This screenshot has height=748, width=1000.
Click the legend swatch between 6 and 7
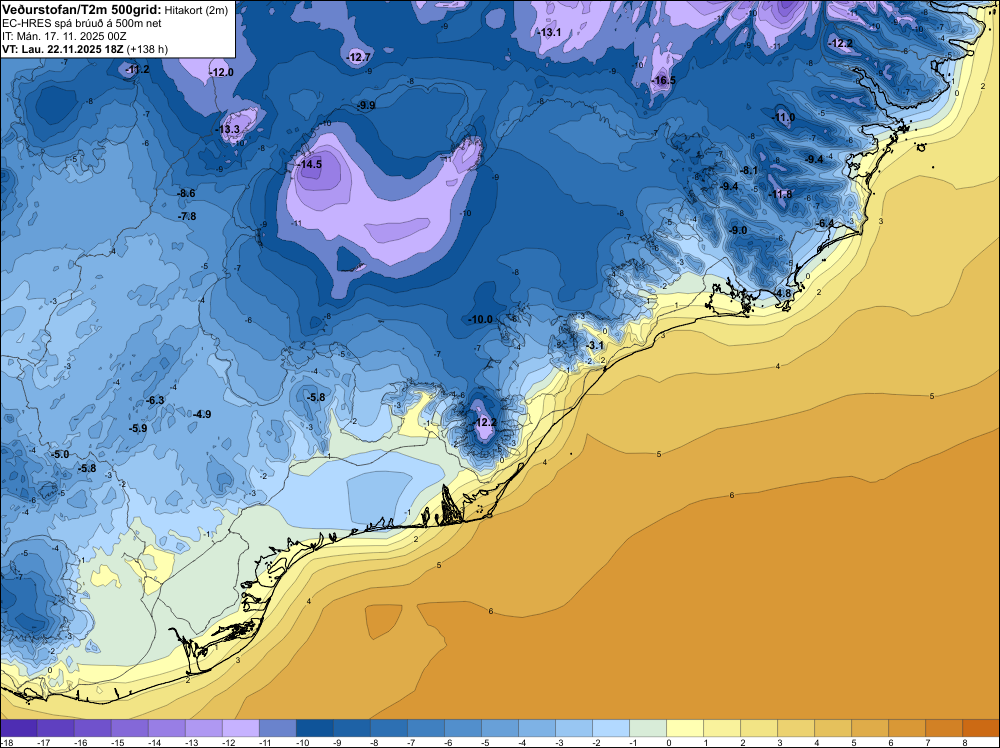coord(907,728)
